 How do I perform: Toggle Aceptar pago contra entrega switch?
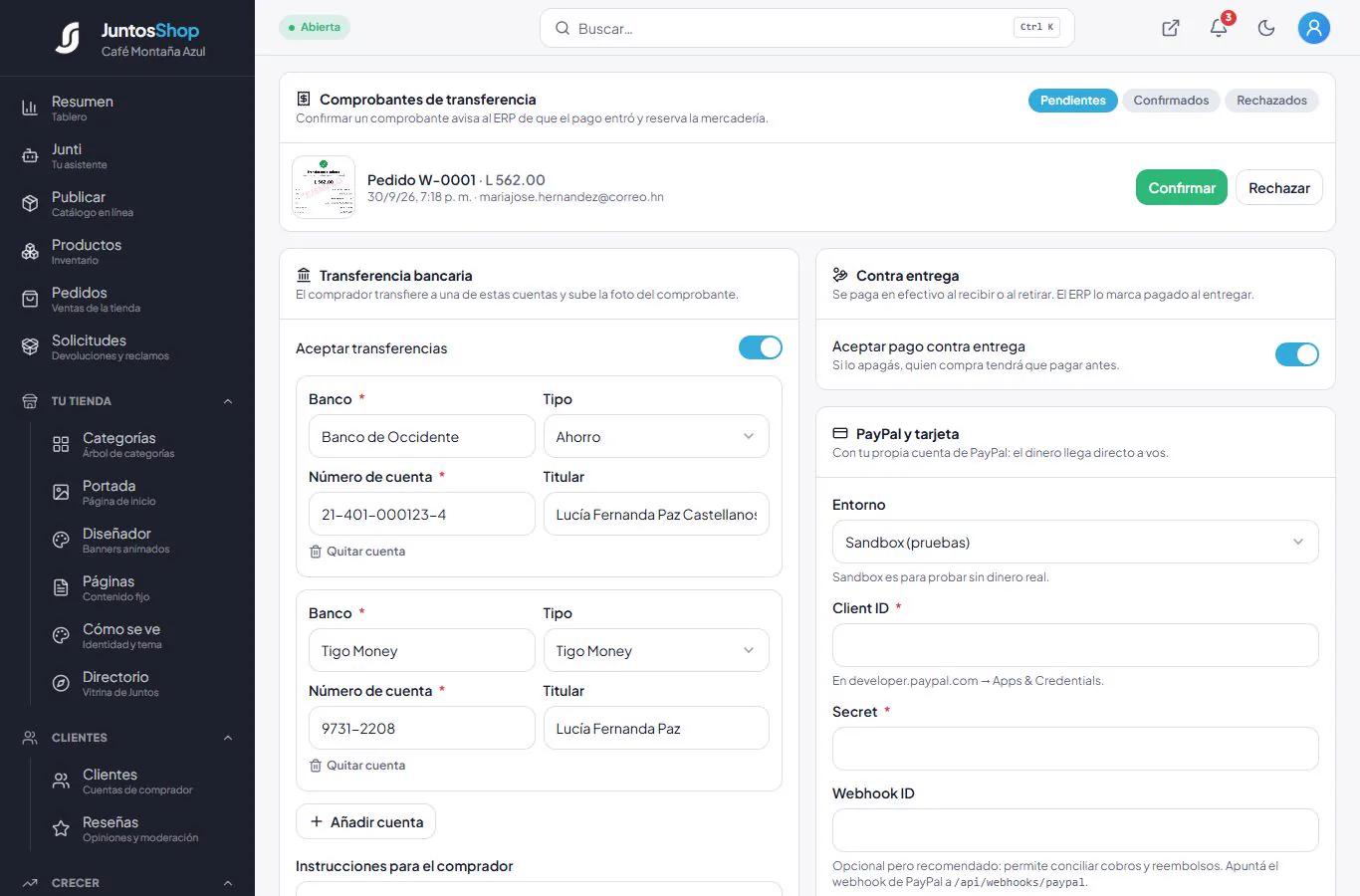pyautogui.click(x=1297, y=354)
